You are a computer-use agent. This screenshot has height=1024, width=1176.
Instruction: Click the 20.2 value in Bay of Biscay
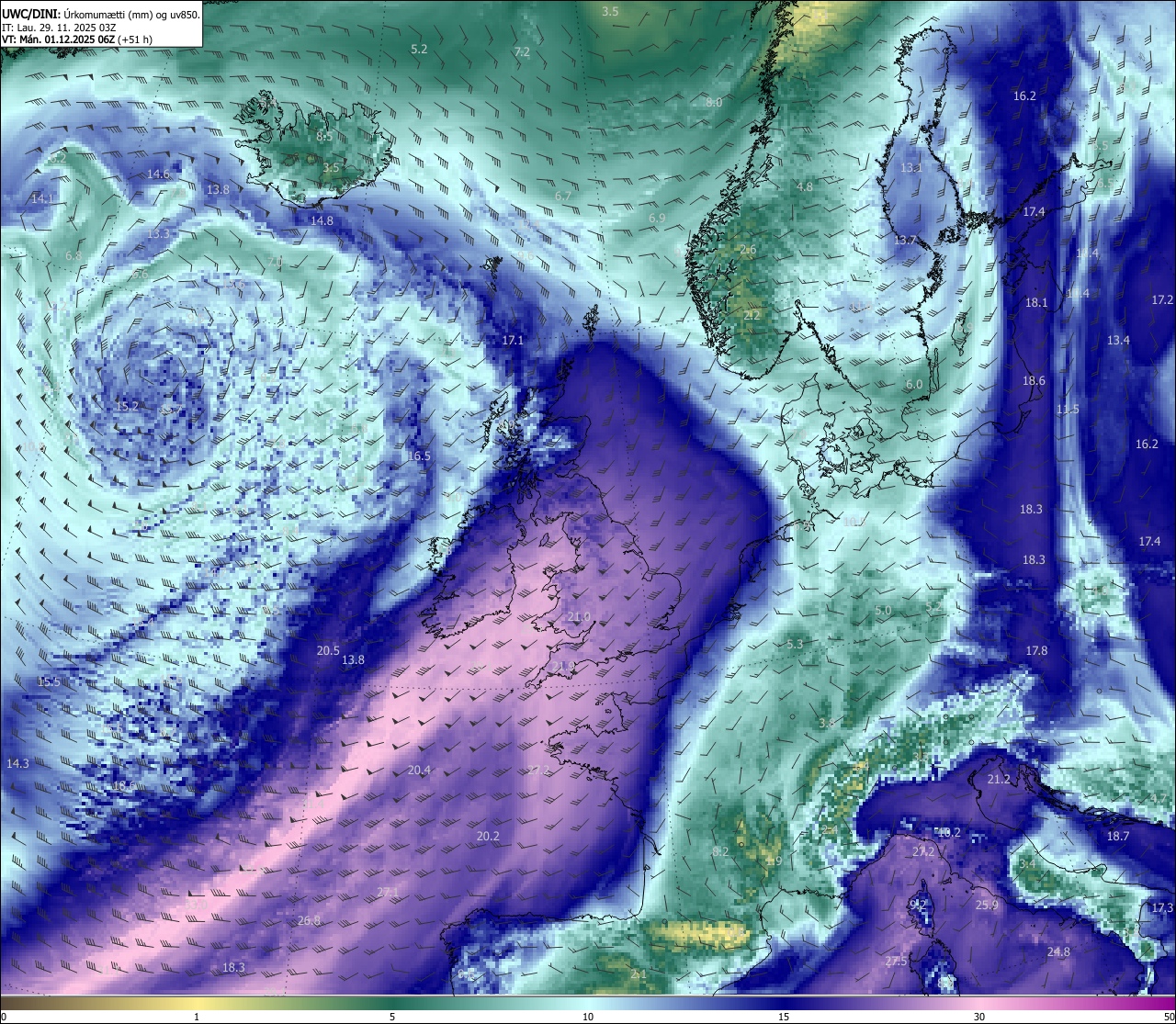[488, 836]
